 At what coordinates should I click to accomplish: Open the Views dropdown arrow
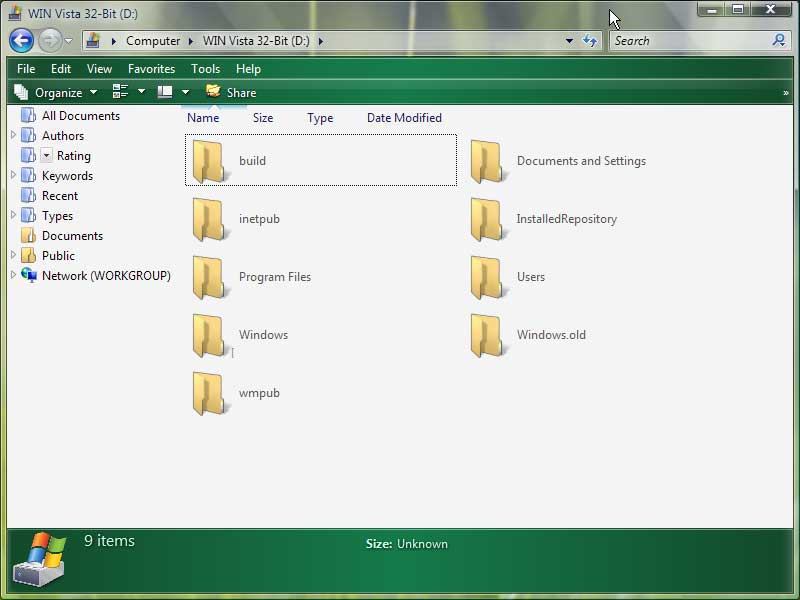point(141,92)
